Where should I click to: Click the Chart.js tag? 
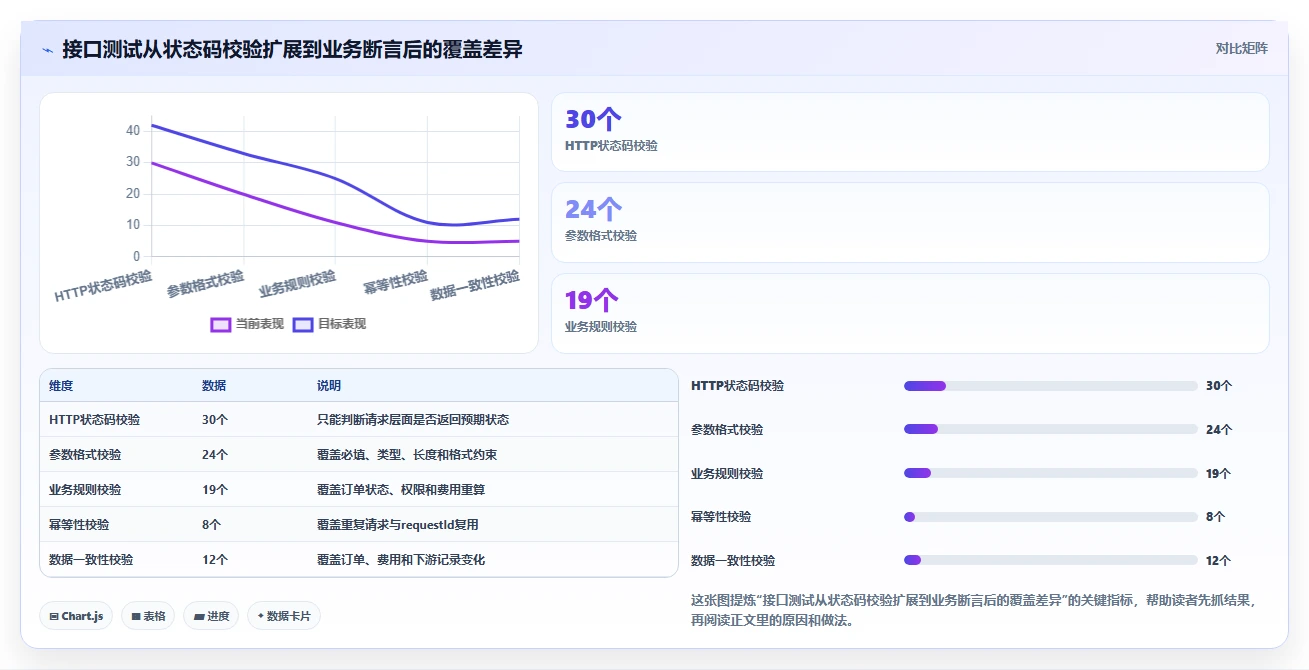pyautogui.click(x=76, y=616)
